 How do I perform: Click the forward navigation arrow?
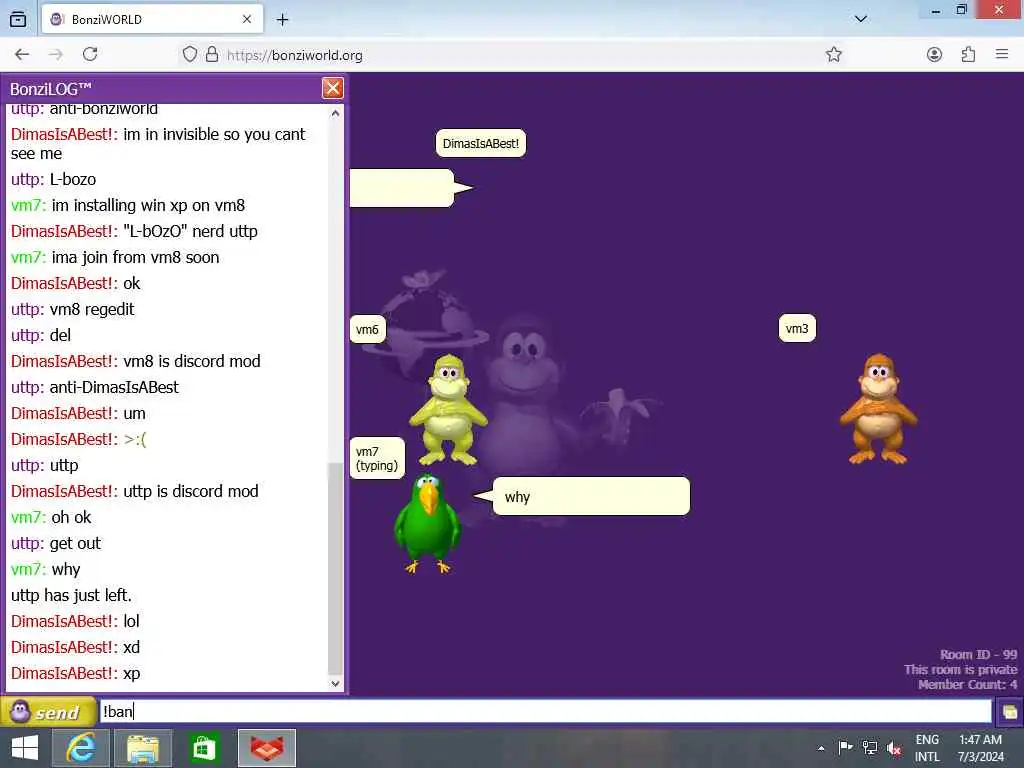click(56, 54)
